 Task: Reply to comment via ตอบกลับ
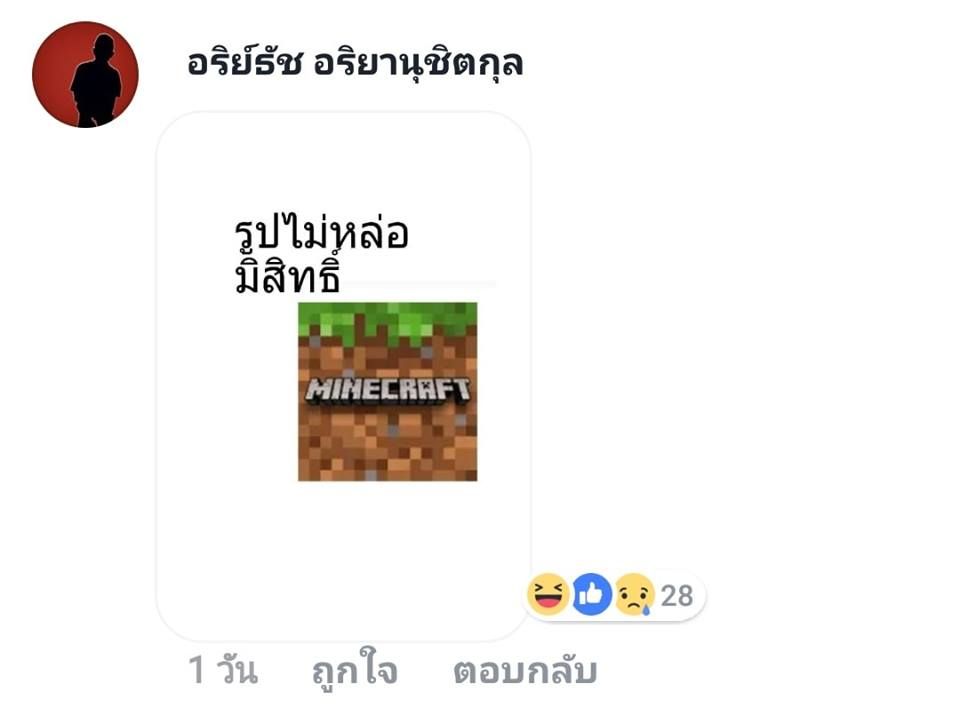pyautogui.click(x=525, y=671)
